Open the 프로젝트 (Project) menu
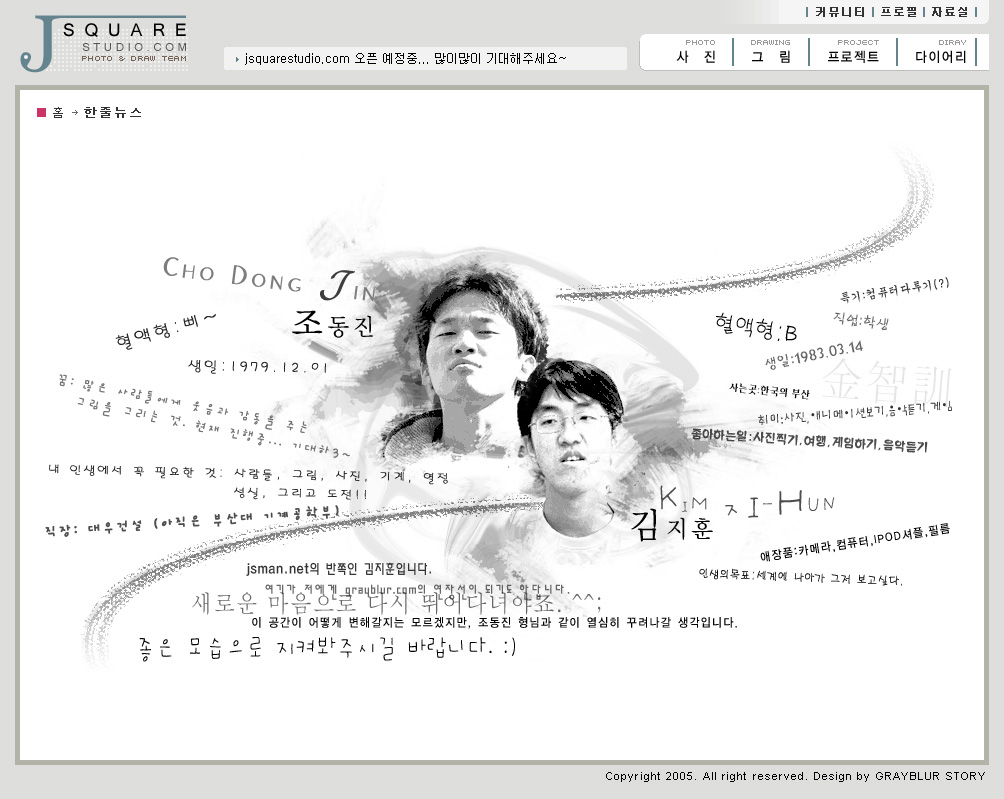The height and width of the screenshot is (799, 1004). 853,53
